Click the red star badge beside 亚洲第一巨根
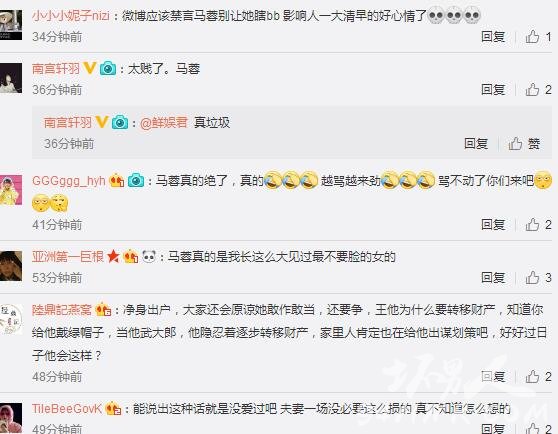 [113, 256]
